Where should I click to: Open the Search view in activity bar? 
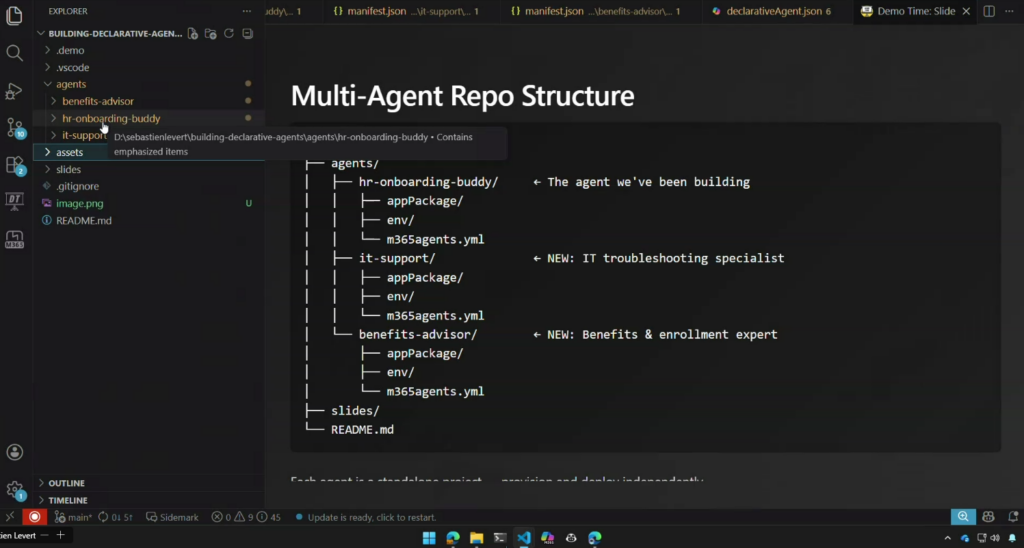point(14,53)
